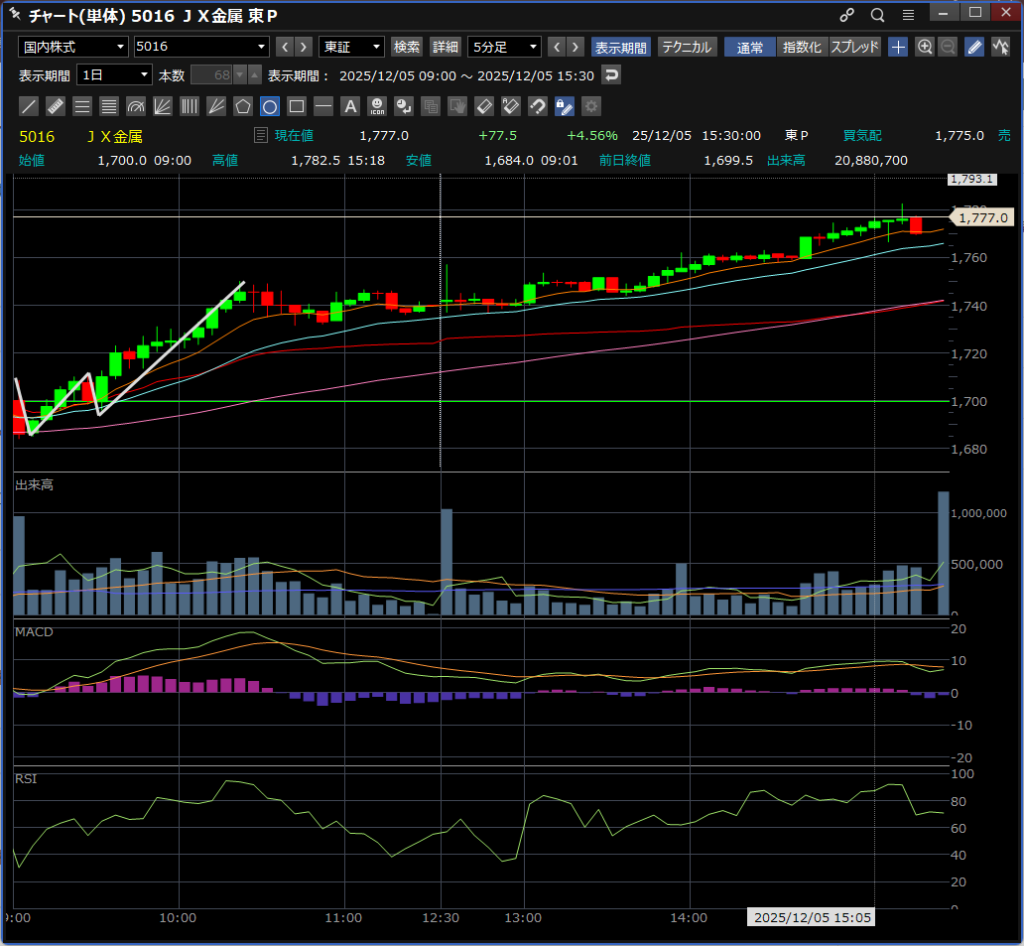
Task: Open the 東証 exchange dropdown
Action: (351, 47)
